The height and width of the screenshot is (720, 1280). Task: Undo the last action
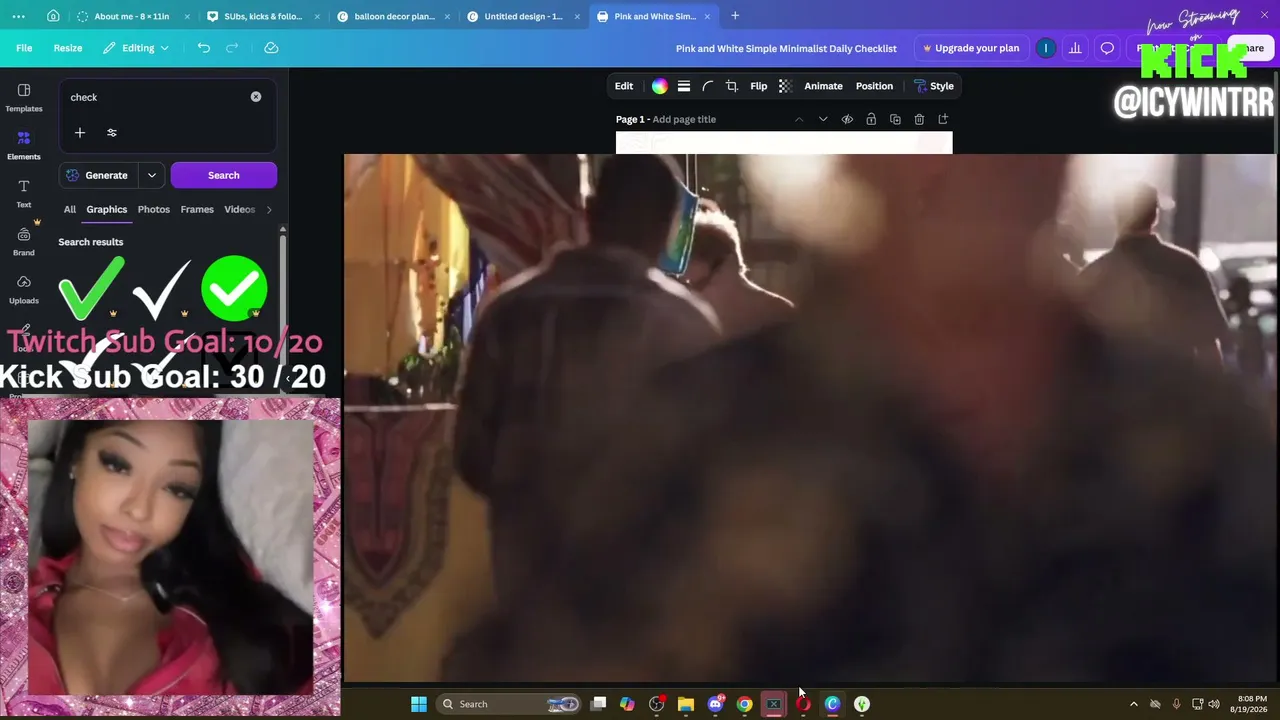pyautogui.click(x=204, y=48)
